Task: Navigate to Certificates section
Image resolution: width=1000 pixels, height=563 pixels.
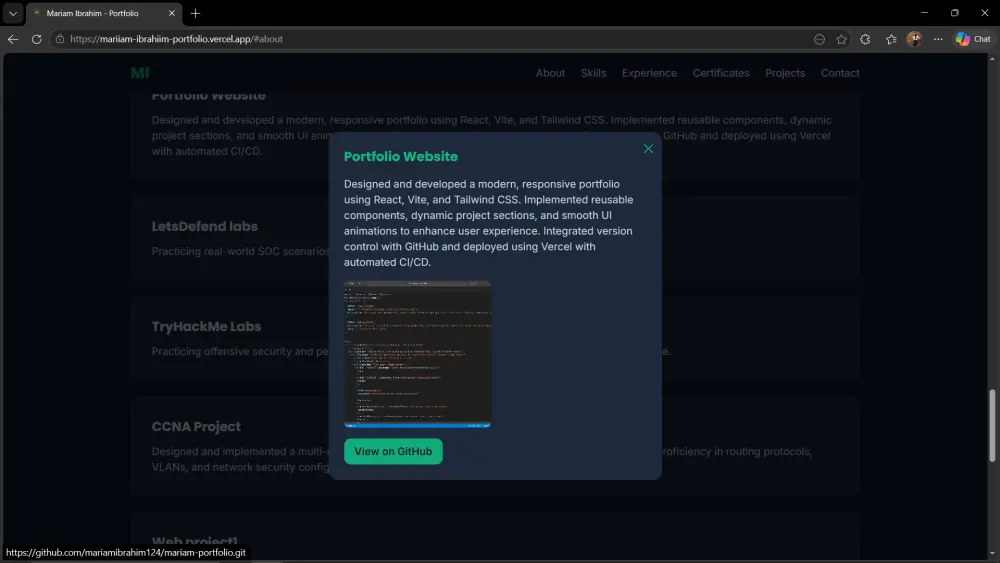Action: [721, 73]
